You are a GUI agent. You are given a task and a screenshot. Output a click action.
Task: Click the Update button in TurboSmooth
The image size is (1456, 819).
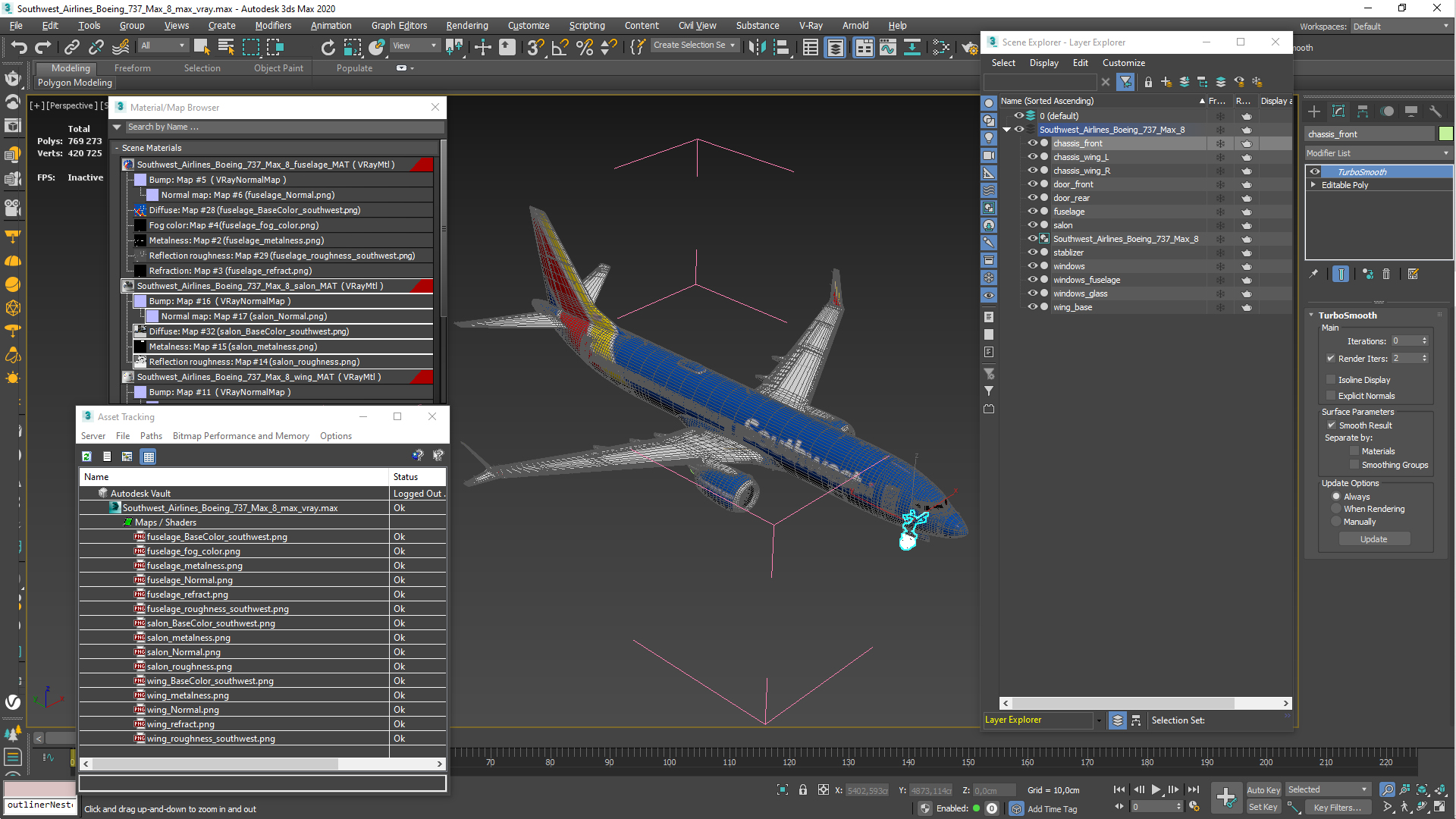click(1373, 539)
